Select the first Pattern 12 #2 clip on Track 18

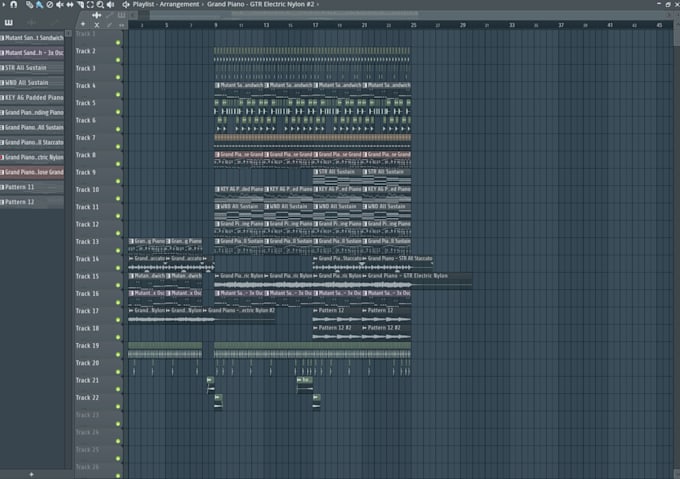(x=337, y=332)
